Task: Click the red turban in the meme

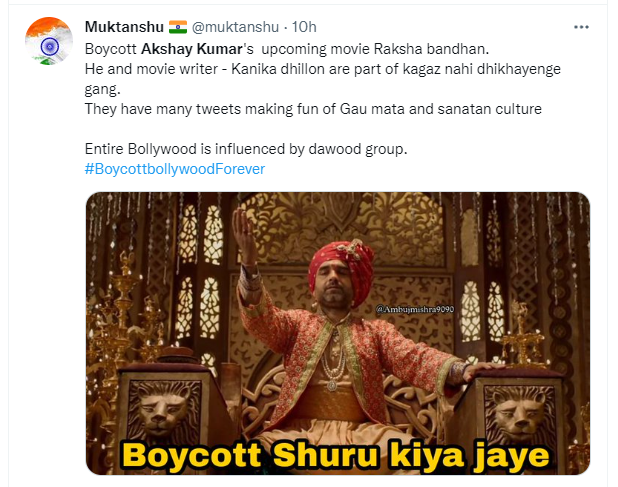Action: [x=344, y=263]
